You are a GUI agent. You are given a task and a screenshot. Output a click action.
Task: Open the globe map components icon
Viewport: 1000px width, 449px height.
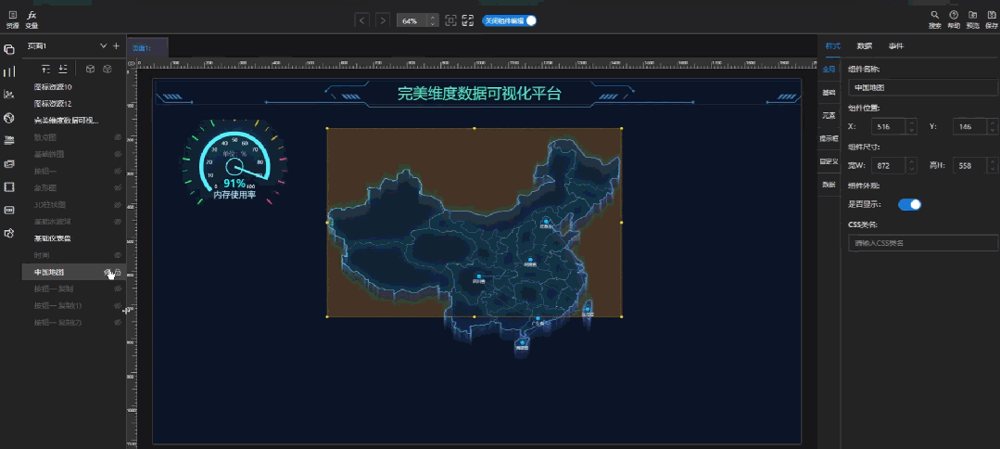click(x=9, y=118)
